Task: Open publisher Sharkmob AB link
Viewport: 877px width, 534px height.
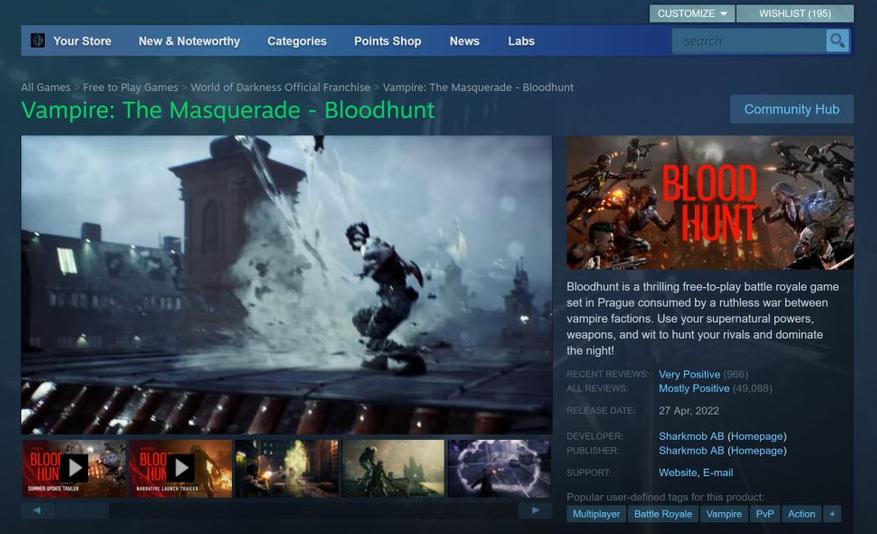Action: [691, 450]
